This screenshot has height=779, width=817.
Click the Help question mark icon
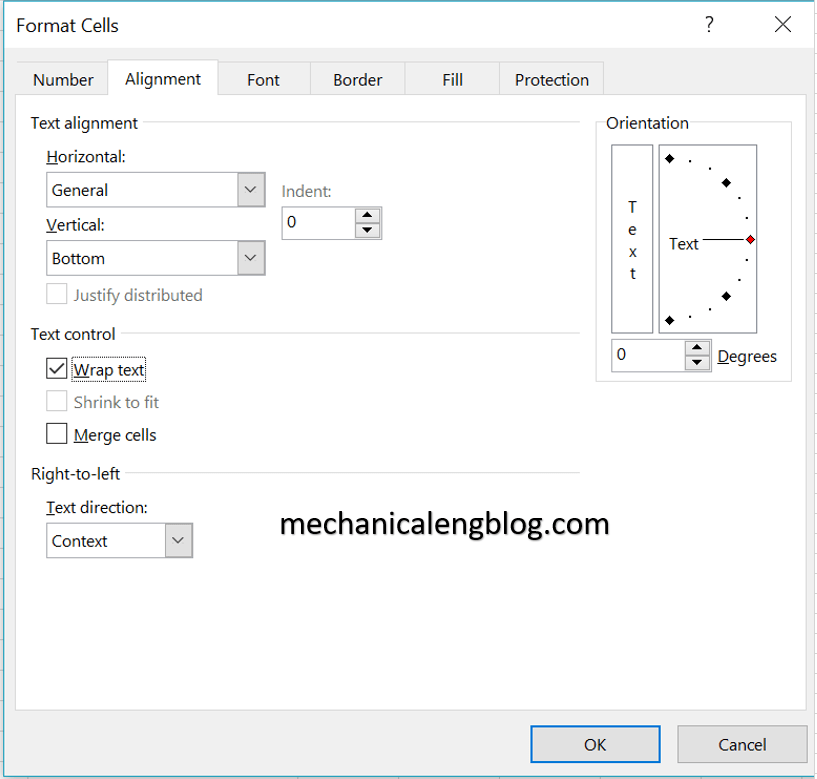click(709, 24)
